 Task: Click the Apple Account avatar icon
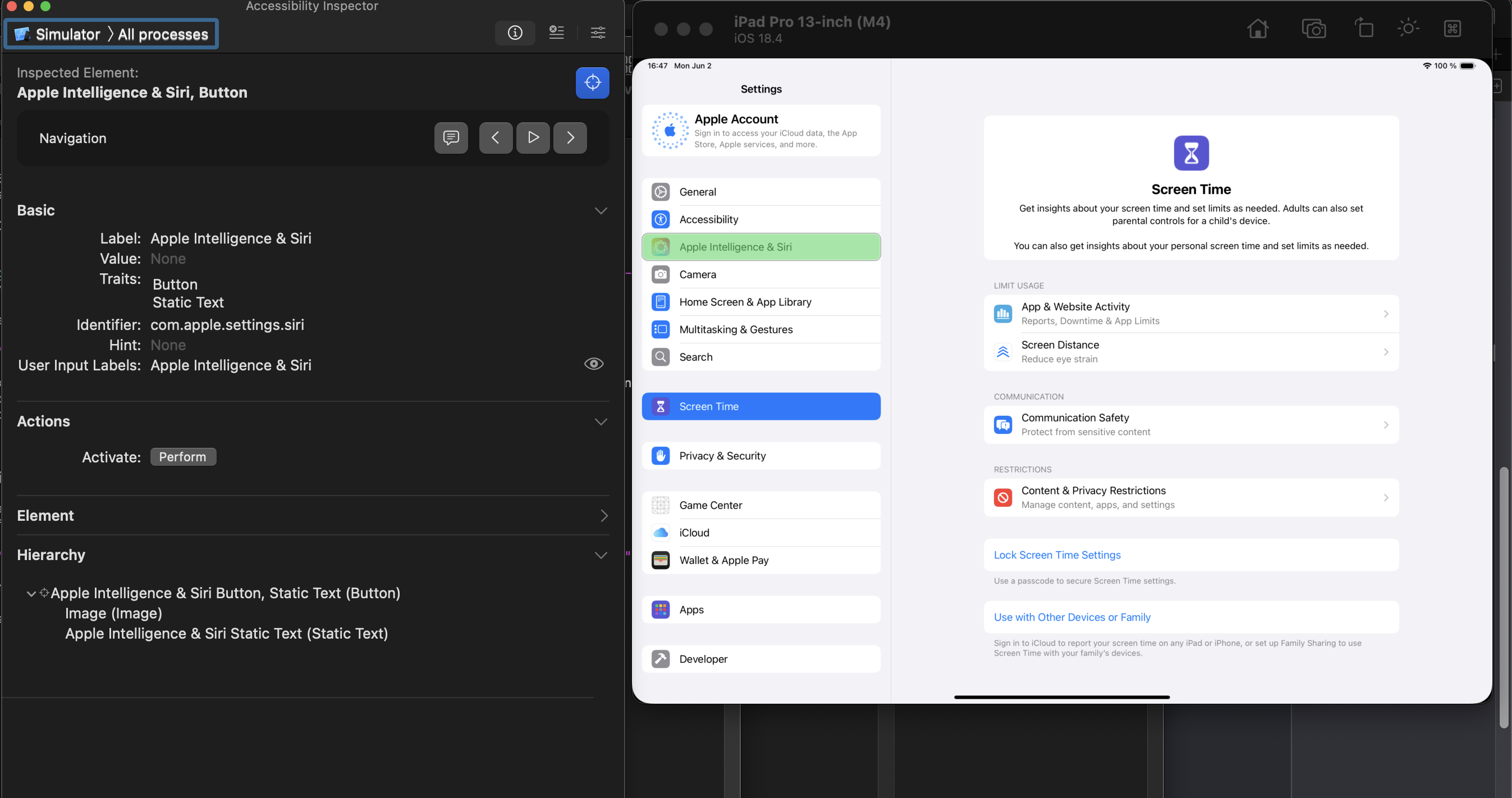[x=670, y=130]
